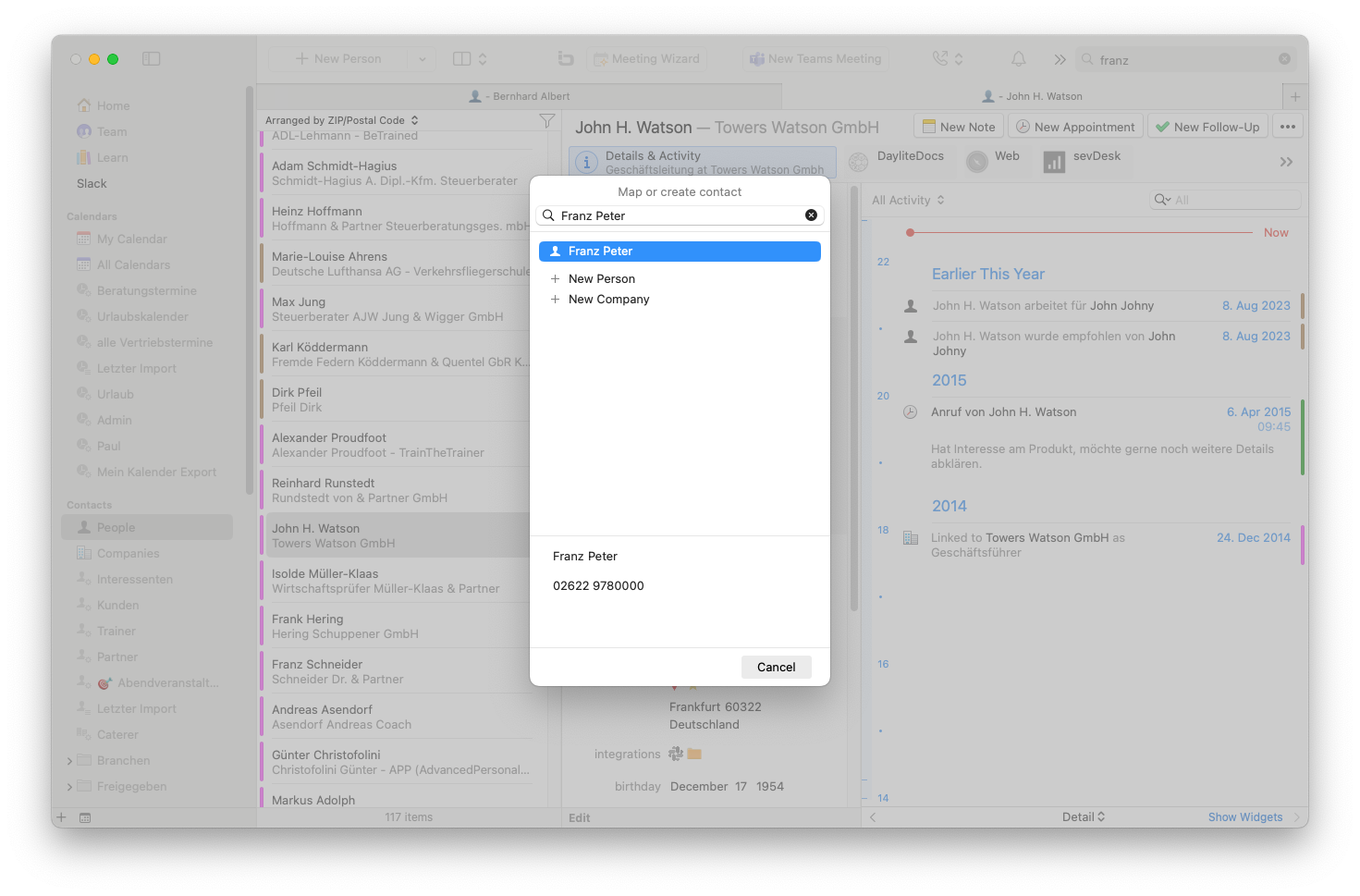This screenshot has height=896, width=1360.
Task: Select Abendveranstalt... smart list
Action: pos(148,683)
